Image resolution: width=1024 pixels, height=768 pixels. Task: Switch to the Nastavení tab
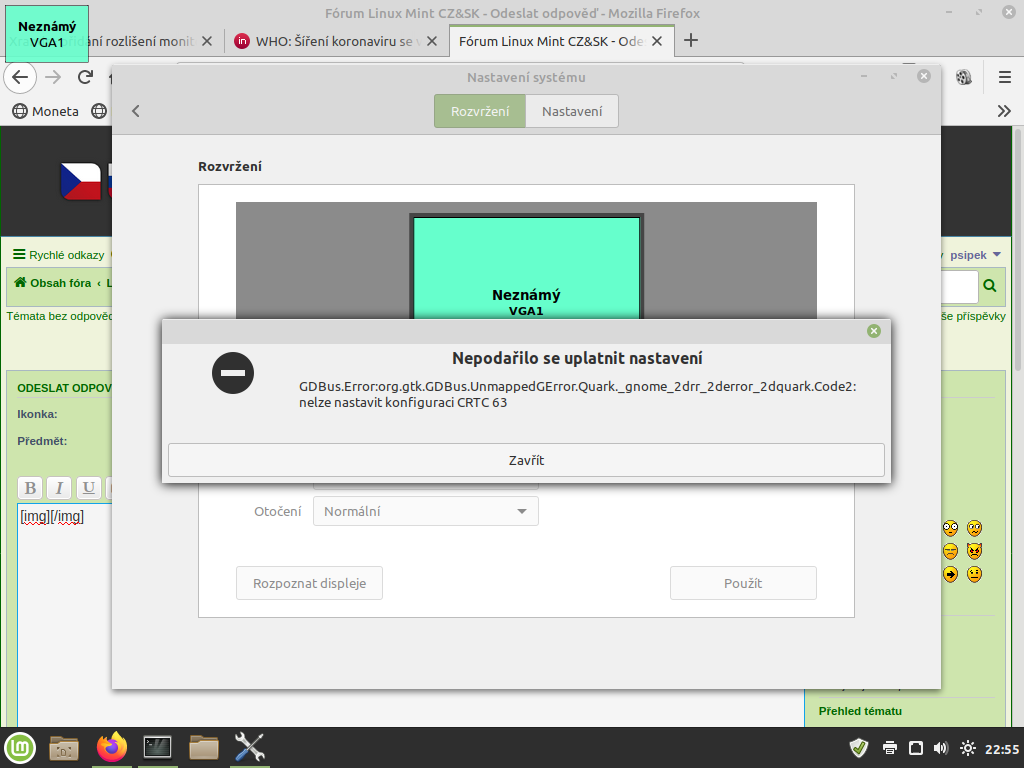(572, 111)
